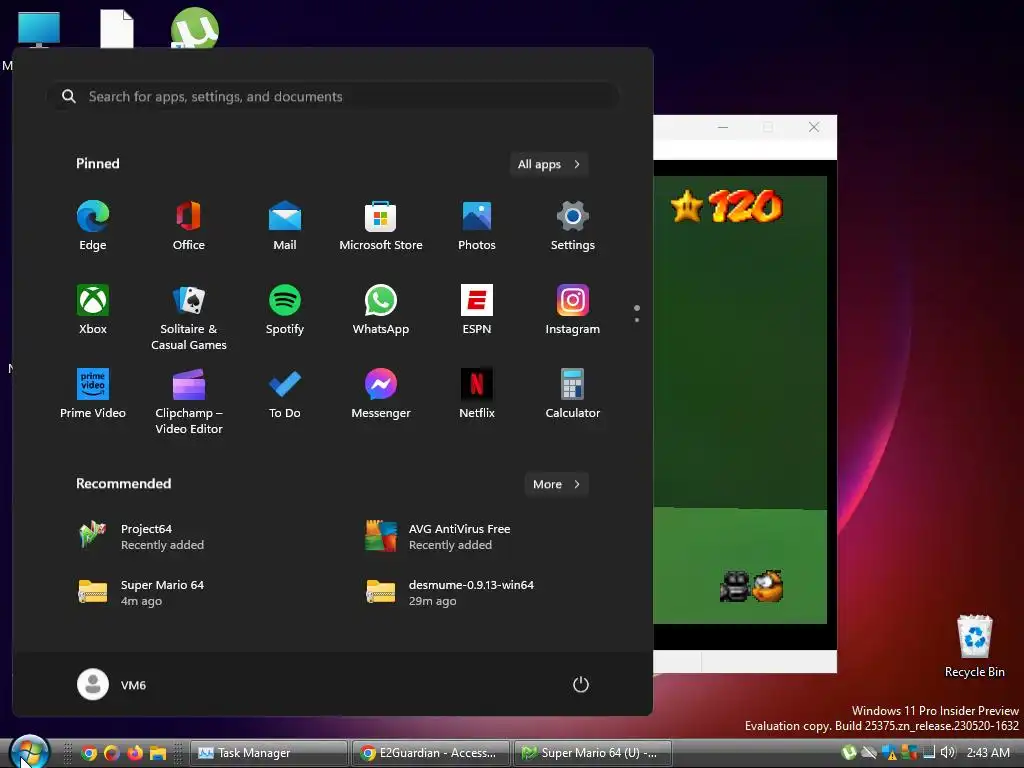Open the Instagram app
The image size is (1024, 768).
click(x=573, y=310)
